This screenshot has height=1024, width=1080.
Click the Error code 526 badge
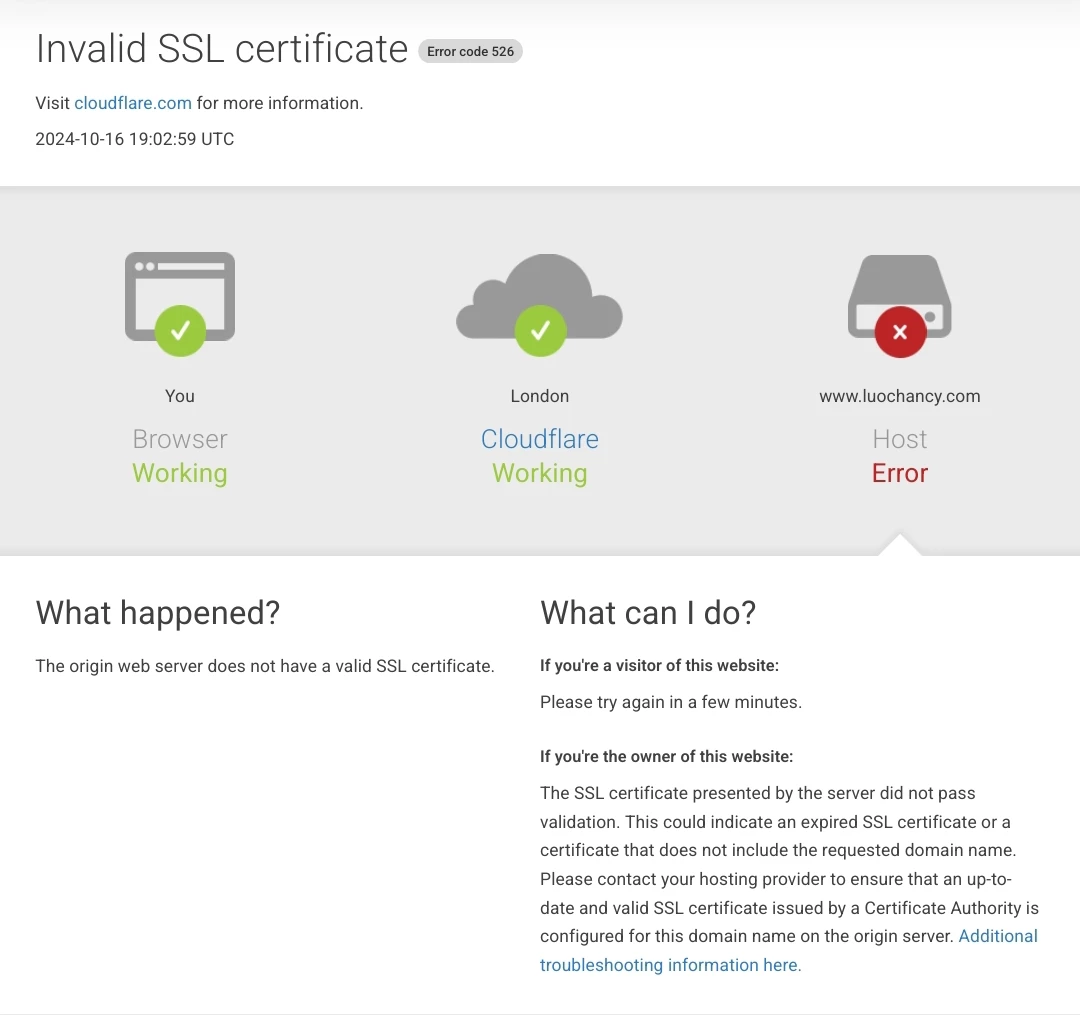pos(470,52)
